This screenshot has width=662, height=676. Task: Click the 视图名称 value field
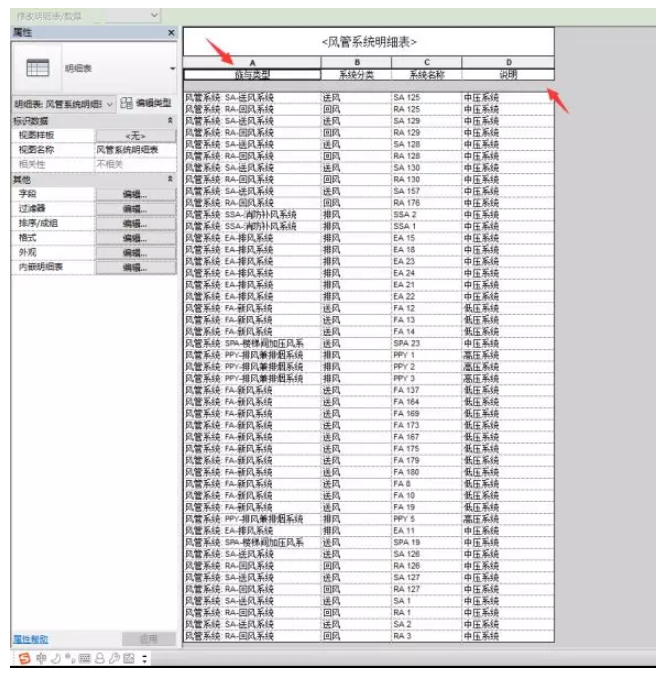pyautogui.click(x=135, y=150)
